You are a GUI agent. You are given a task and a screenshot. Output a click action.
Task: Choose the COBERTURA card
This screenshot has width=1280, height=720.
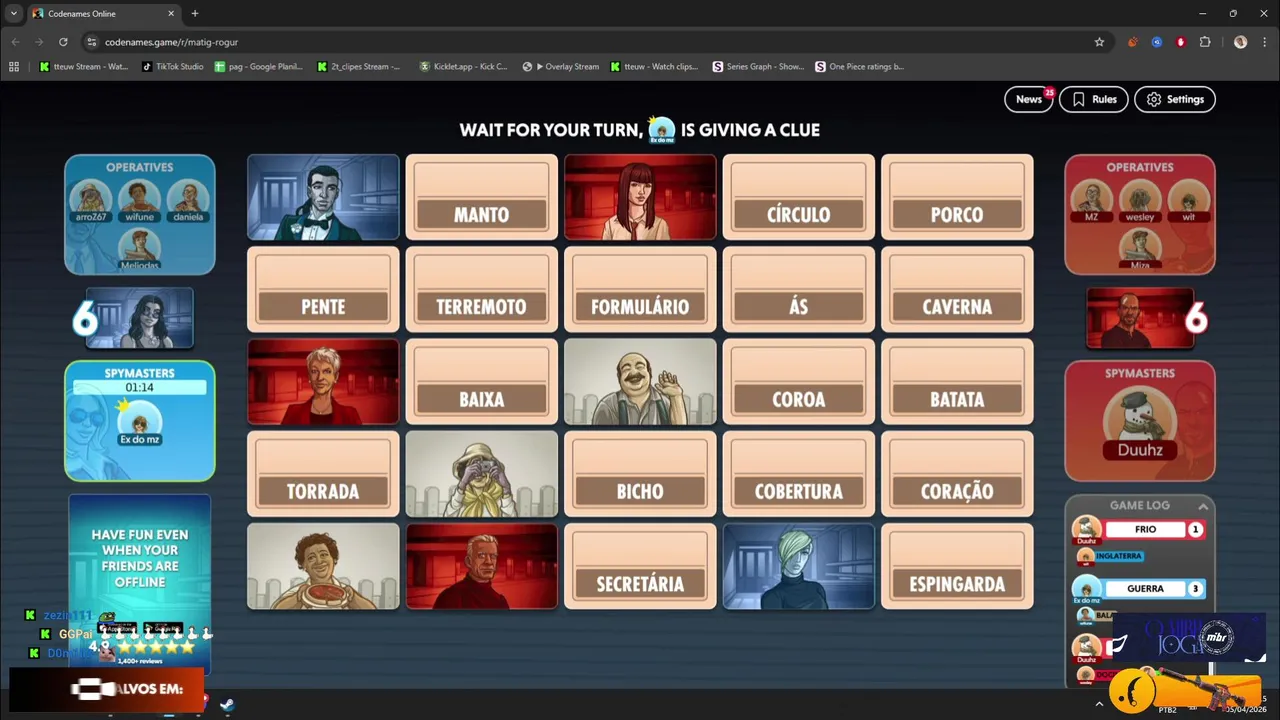coord(798,474)
